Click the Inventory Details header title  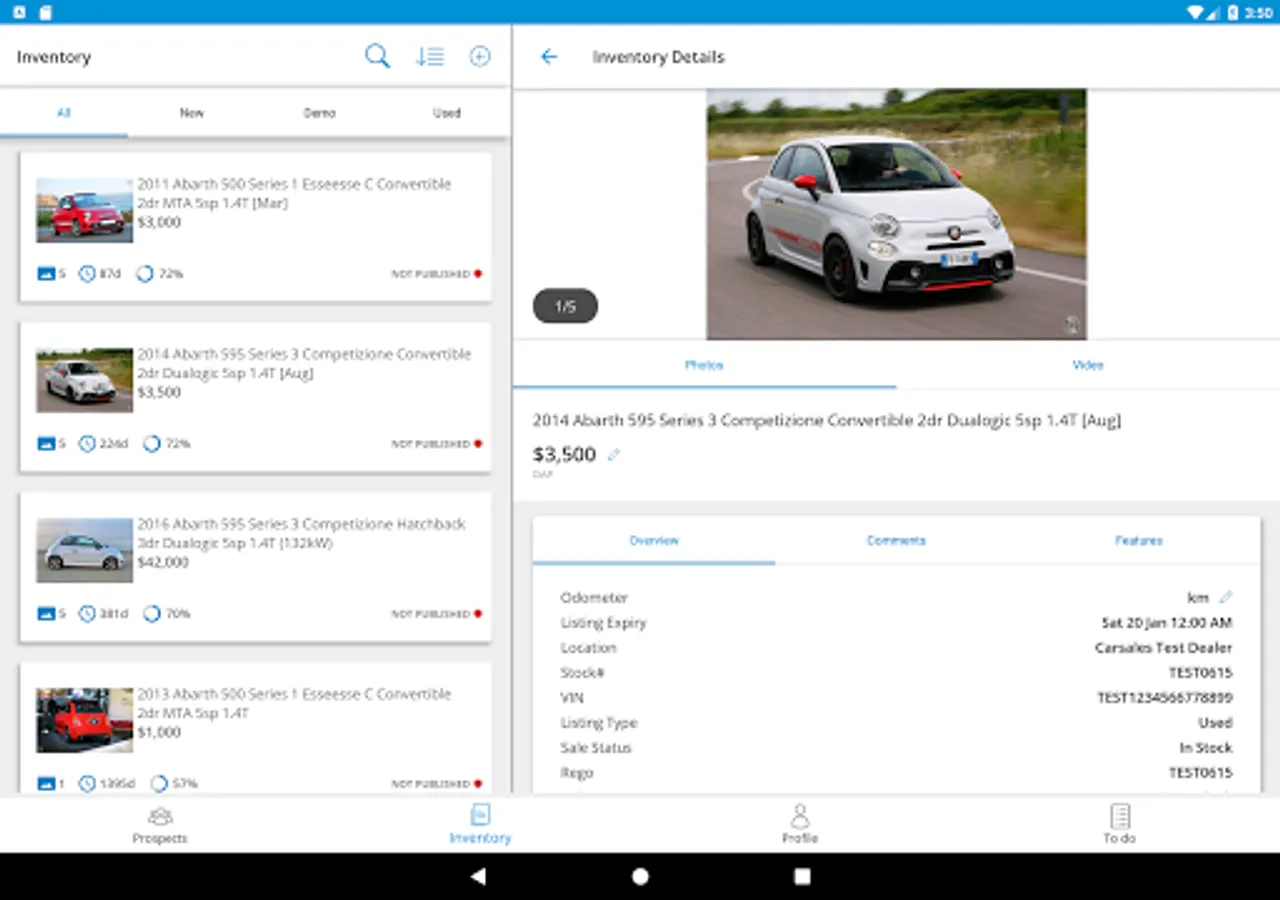coord(658,57)
